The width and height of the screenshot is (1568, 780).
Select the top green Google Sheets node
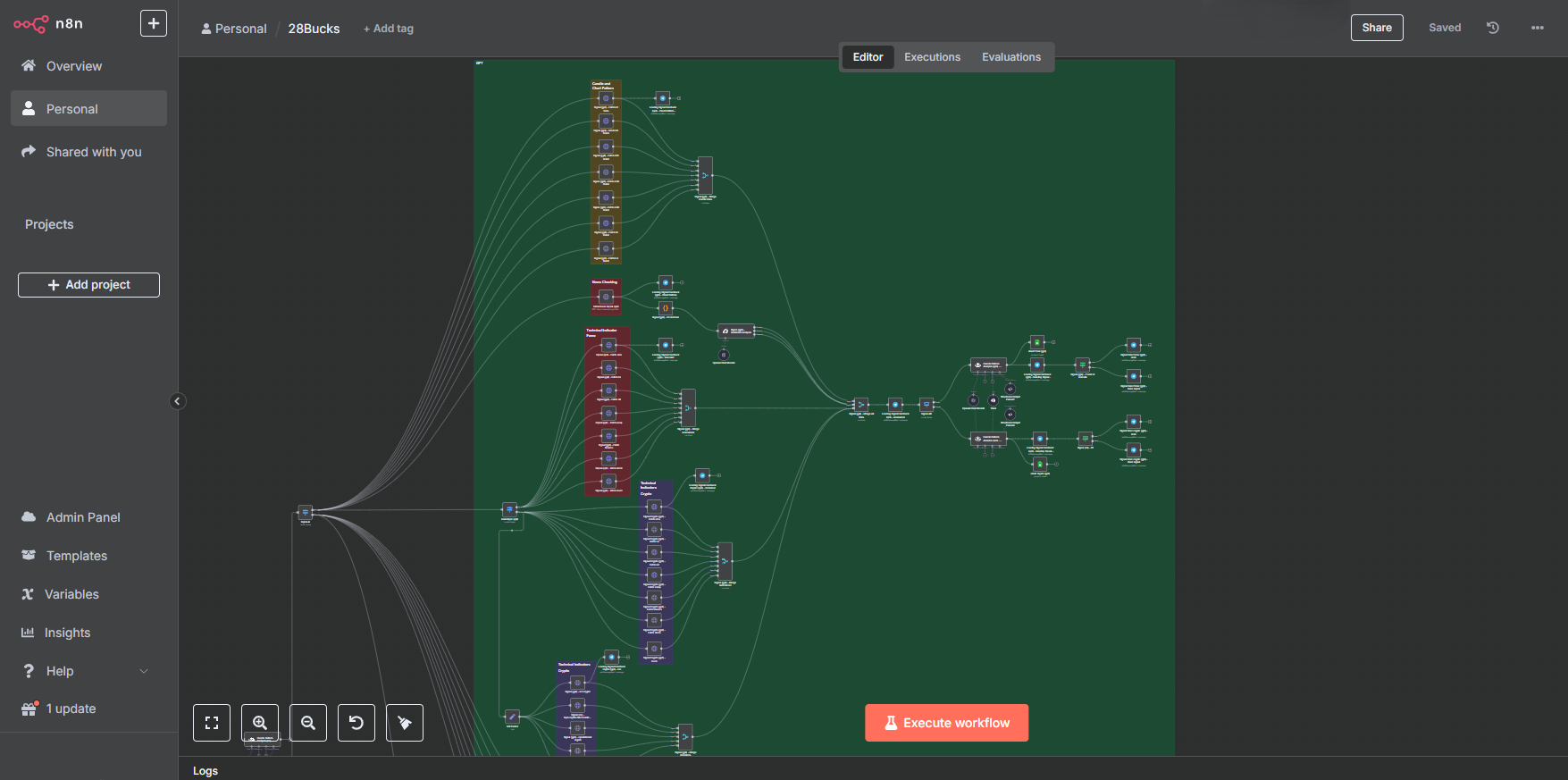tap(1037, 342)
